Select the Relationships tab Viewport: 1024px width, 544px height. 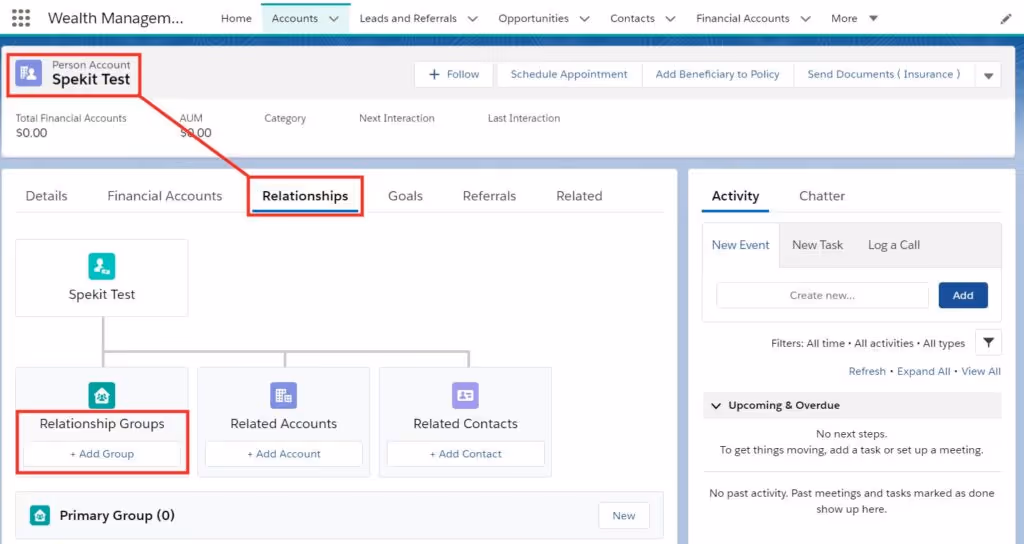(x=305, y=196)
